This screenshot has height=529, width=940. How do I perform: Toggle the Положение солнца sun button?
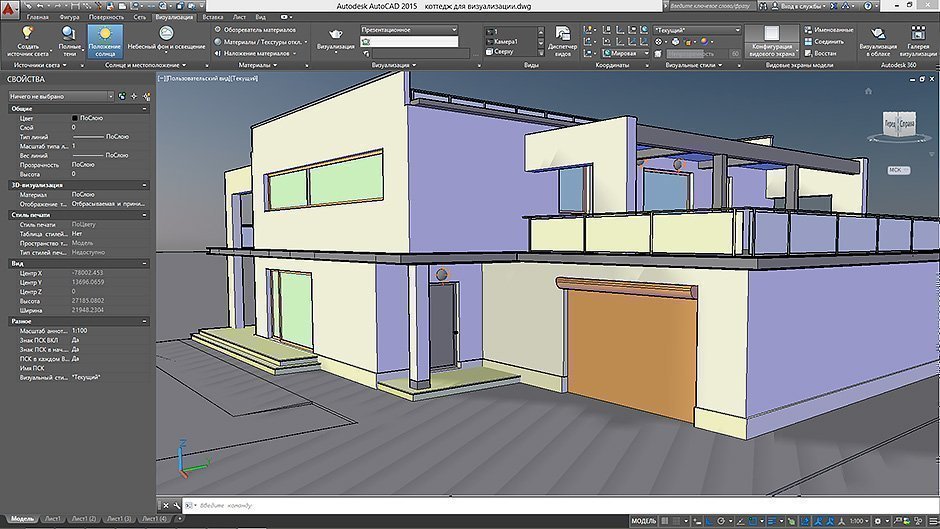[x=105, y=34]
